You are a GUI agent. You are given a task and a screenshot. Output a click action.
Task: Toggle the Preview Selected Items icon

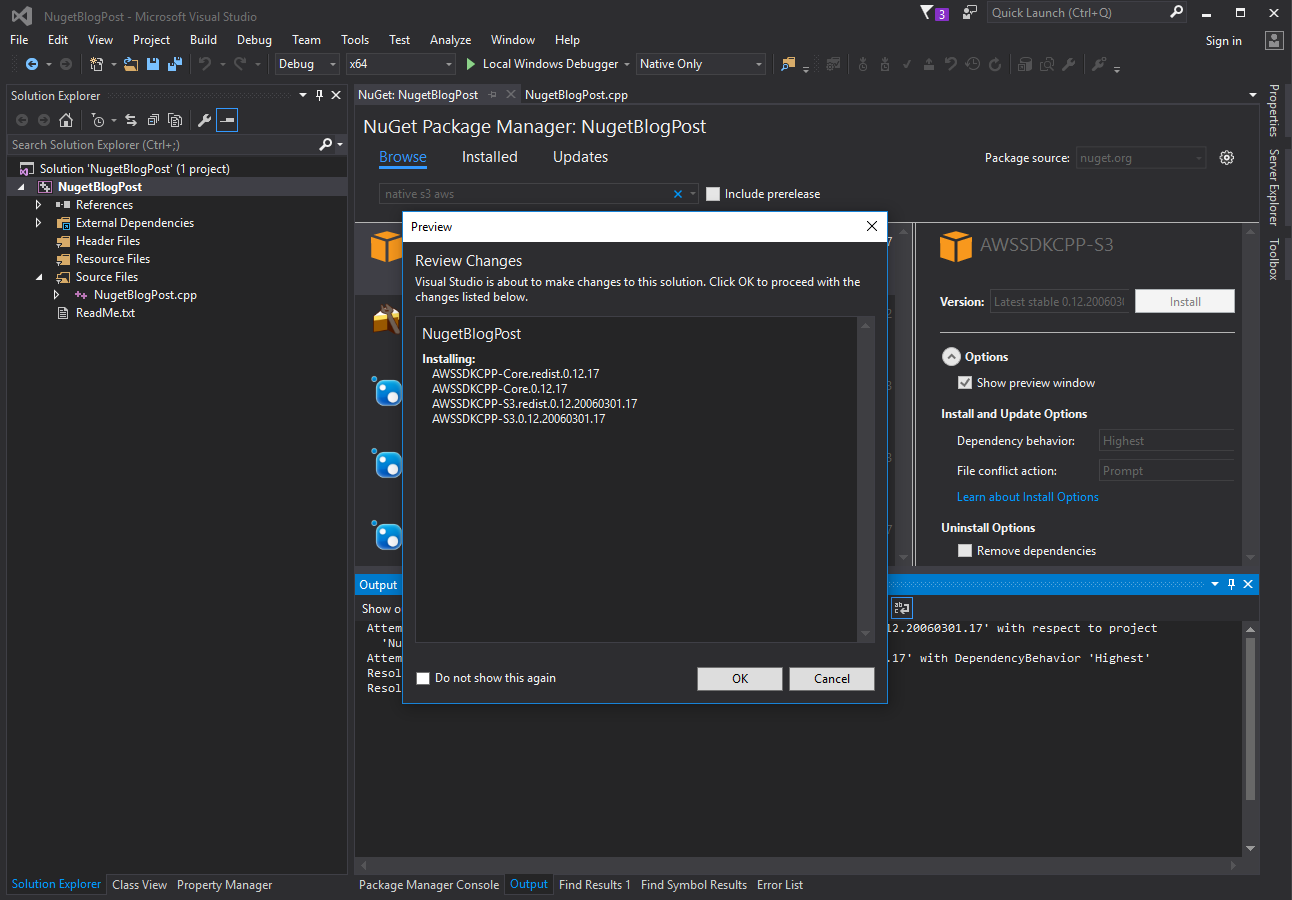point(227,120)
